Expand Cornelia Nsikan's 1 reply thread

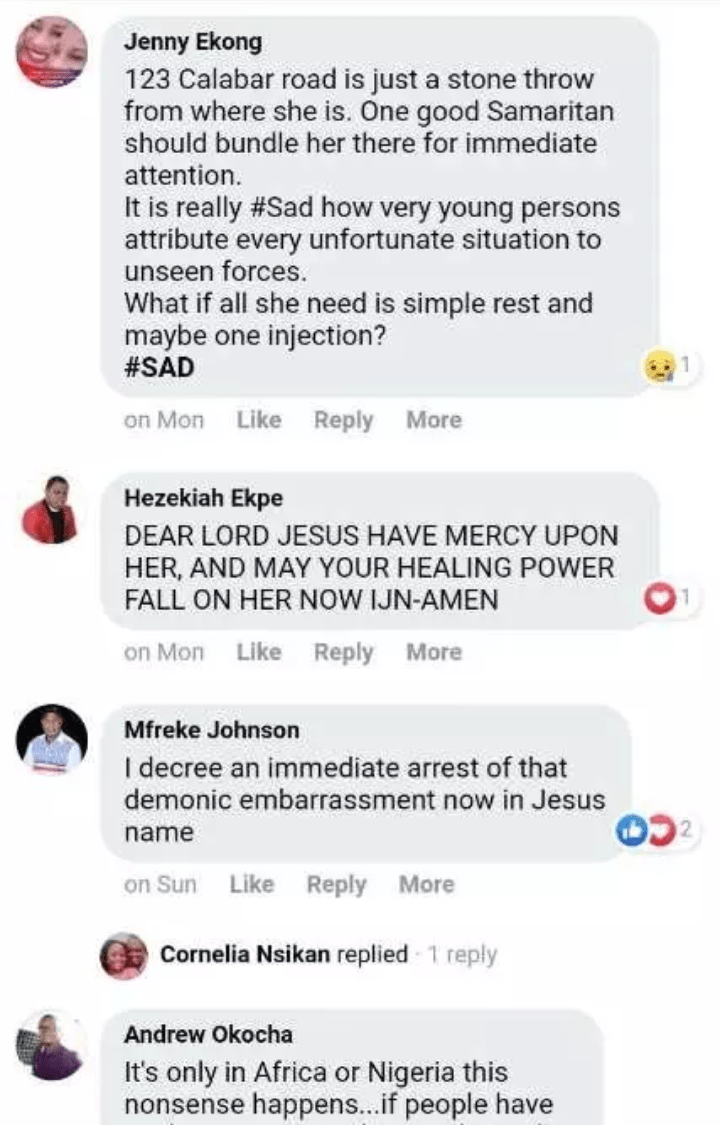461,955
